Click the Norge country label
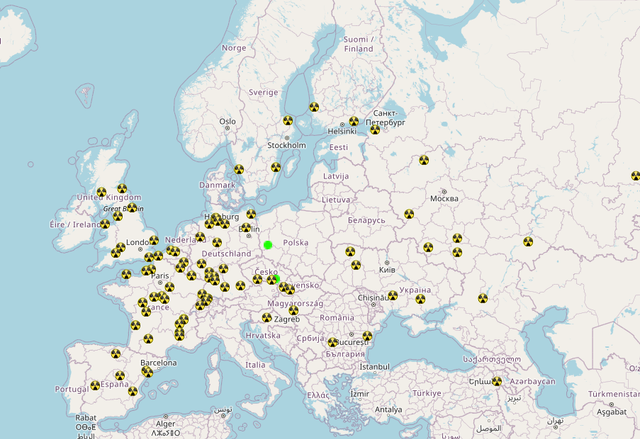Image resolution: width=640 pixels, height=439 pixels. pyautogui.click(x=234, y=48)
